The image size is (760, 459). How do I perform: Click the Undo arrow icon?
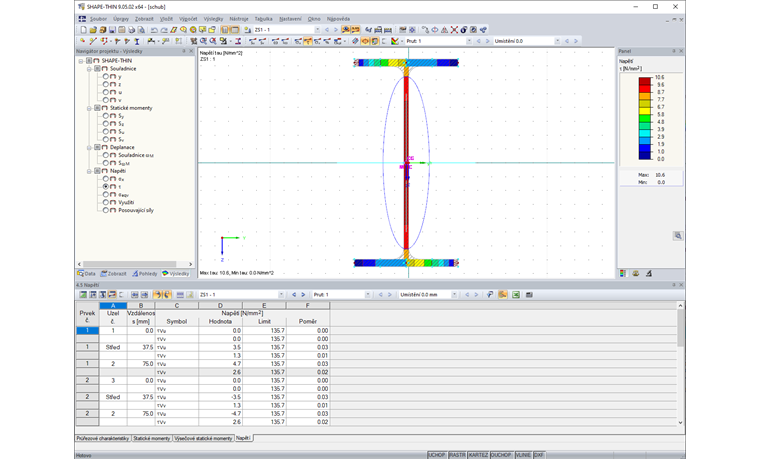pyautogui.click(x=154, y=30)
